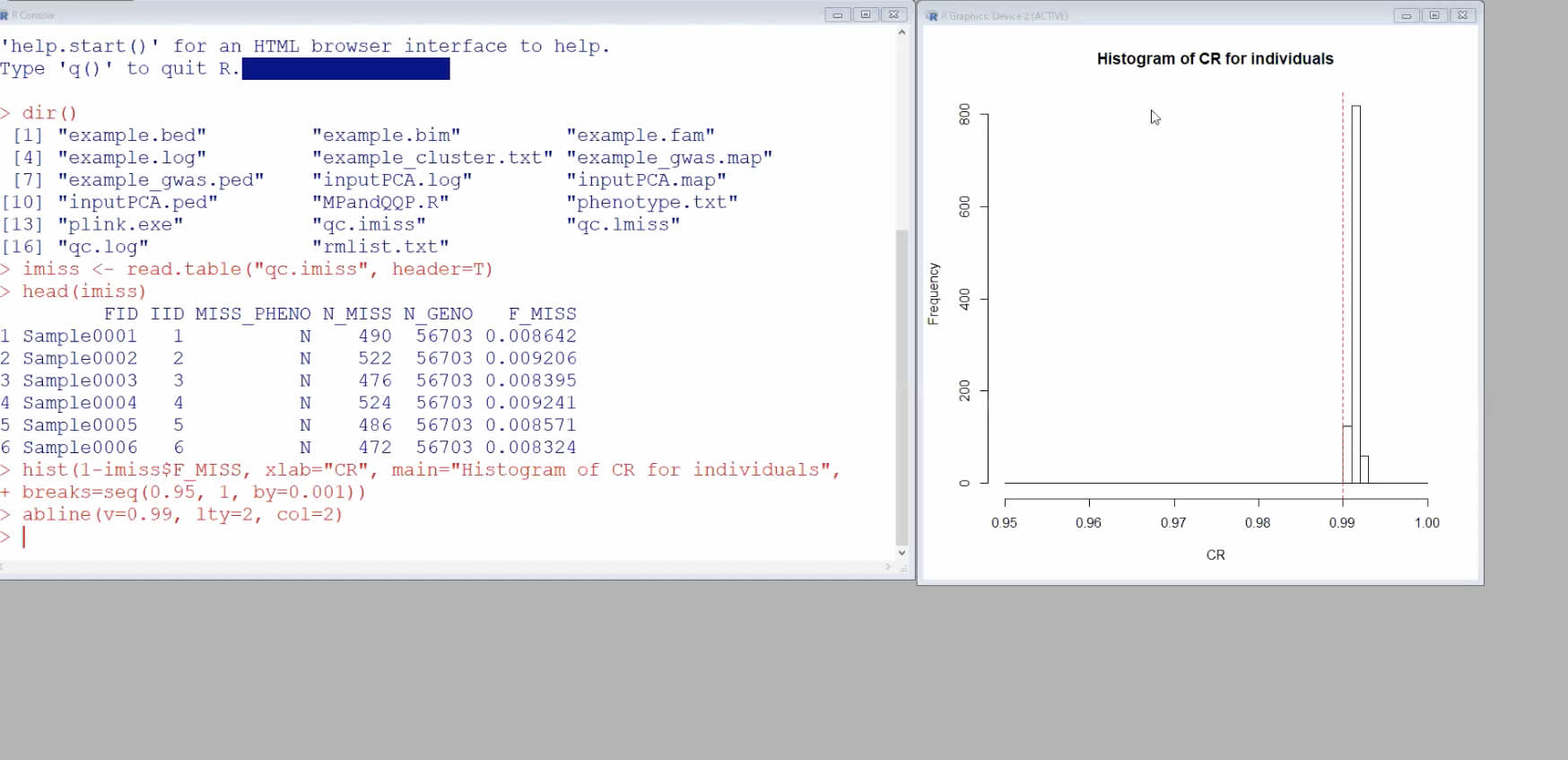Image resolution: width=1568 pixels, height=760 pixels.
Task: Click the 'Frequency' y-axis label
Action: 934,294
